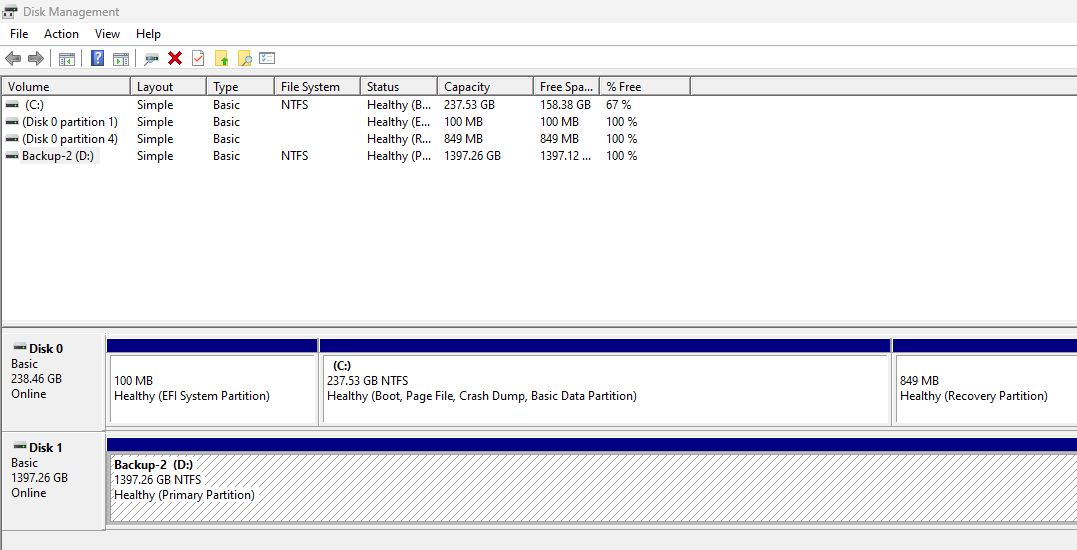Image resolution: width=1077 pixels, height=550 pixels.
Task: Click the Disk 0 label panel
Action: pyautogui.click(x=54, y=382)
